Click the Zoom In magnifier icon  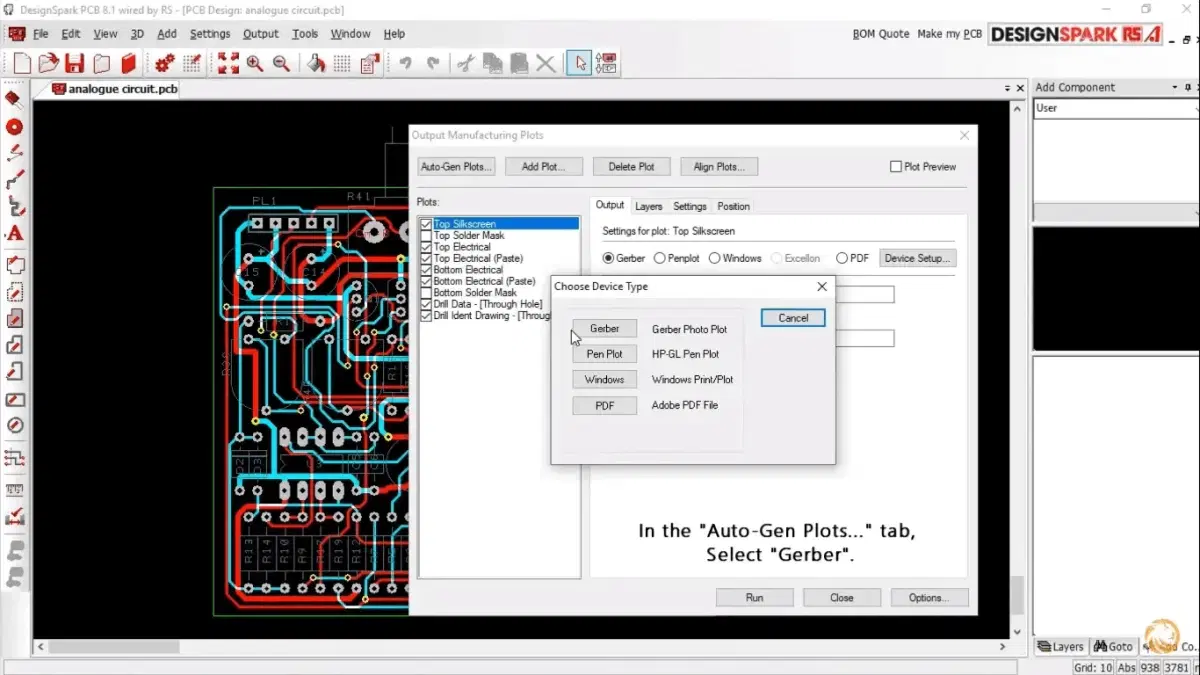255,64
